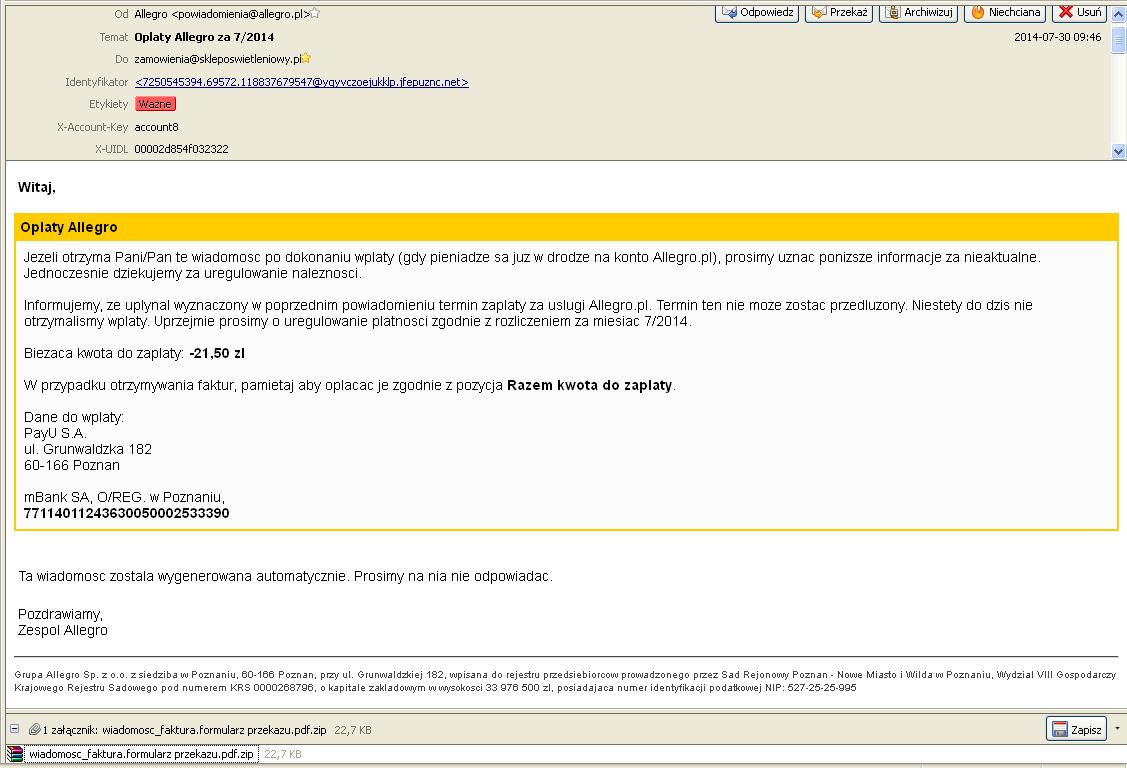1127x768 pixels.
Task: Delete the email with Usuń
Action: point(1079,12)
